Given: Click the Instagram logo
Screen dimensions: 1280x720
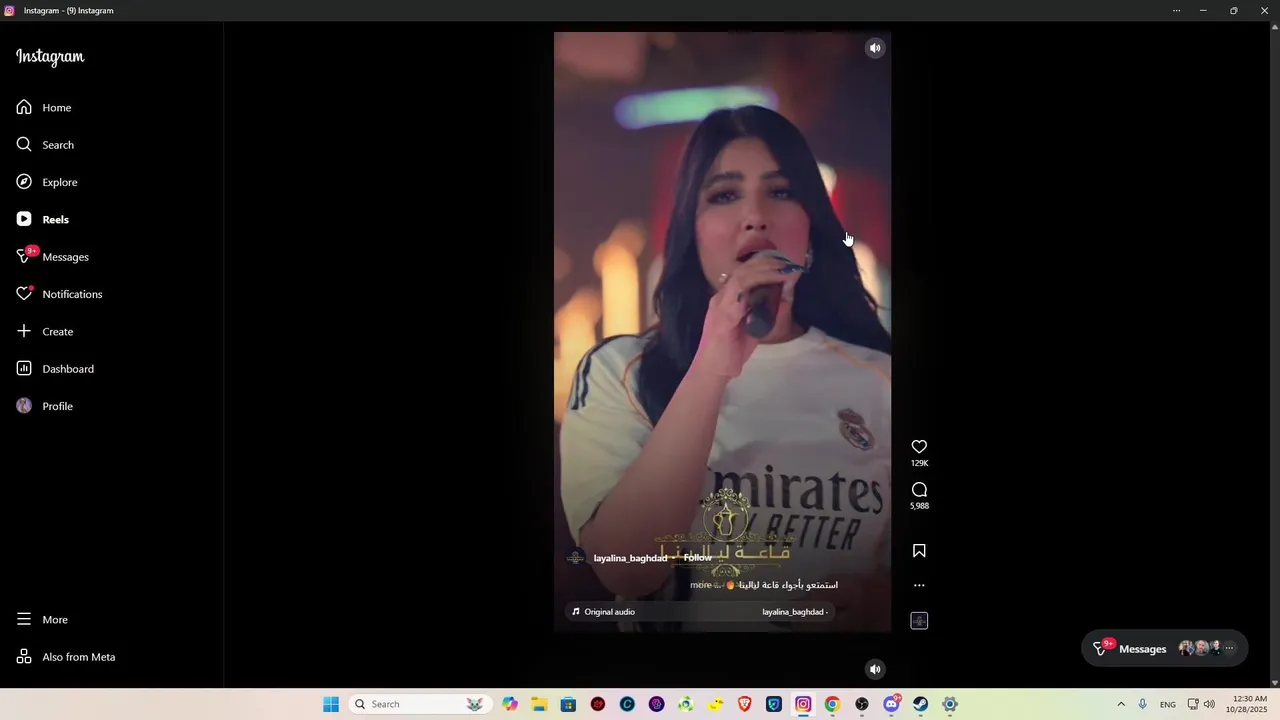Looking at the screenshot, I should point(50,57).
